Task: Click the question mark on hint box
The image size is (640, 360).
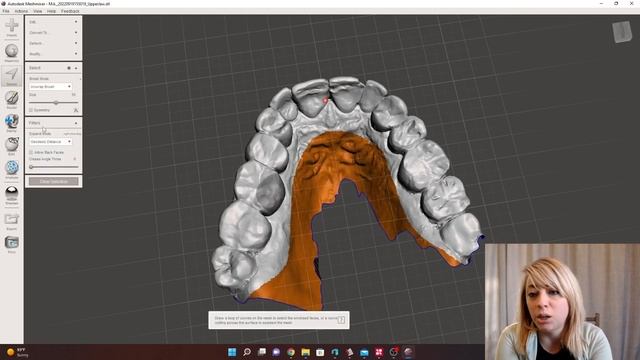Action: coord(341,320)
